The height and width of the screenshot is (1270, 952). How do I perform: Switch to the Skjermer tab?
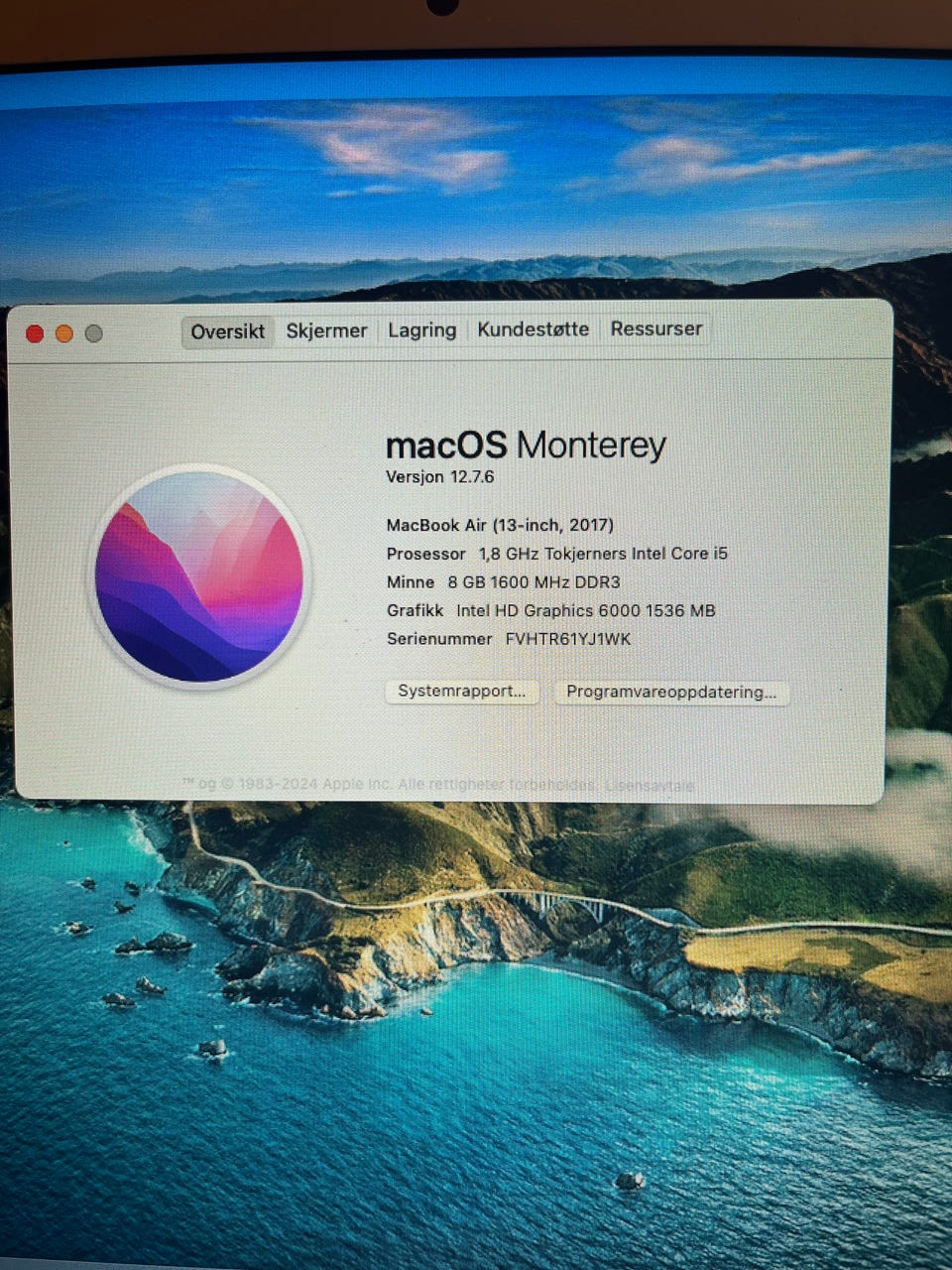(x=326, y=330)
